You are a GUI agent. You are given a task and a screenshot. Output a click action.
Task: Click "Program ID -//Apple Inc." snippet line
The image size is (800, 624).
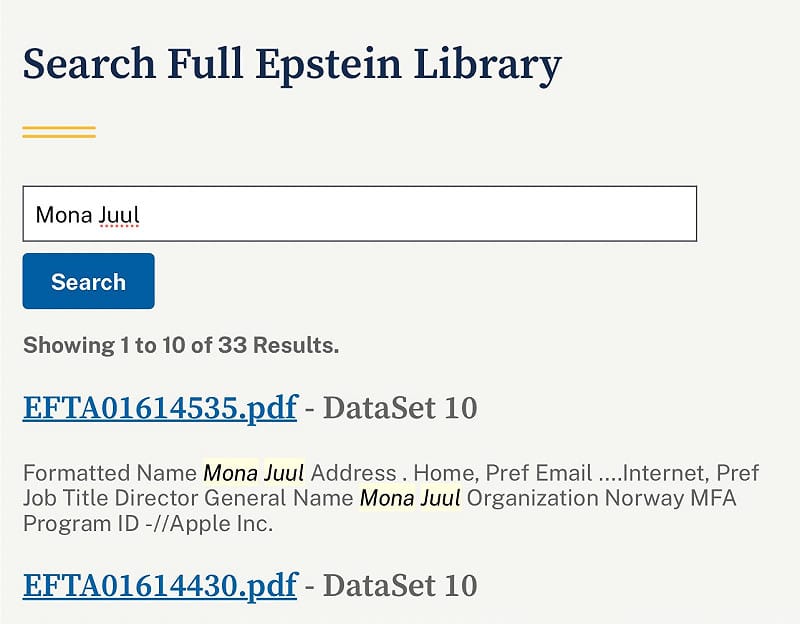click(x=147, y=524)
